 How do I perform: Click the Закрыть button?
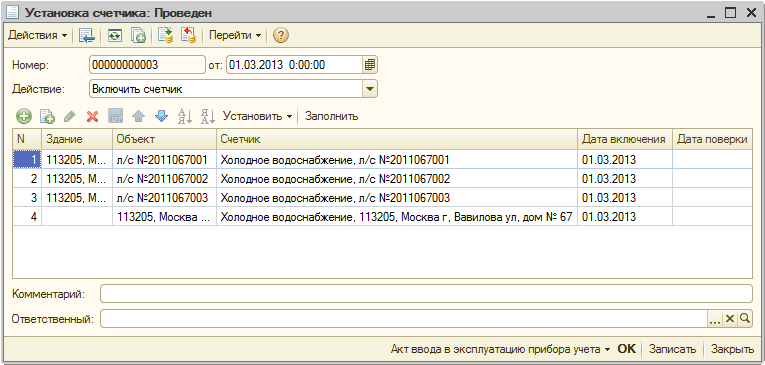point(732,349)
